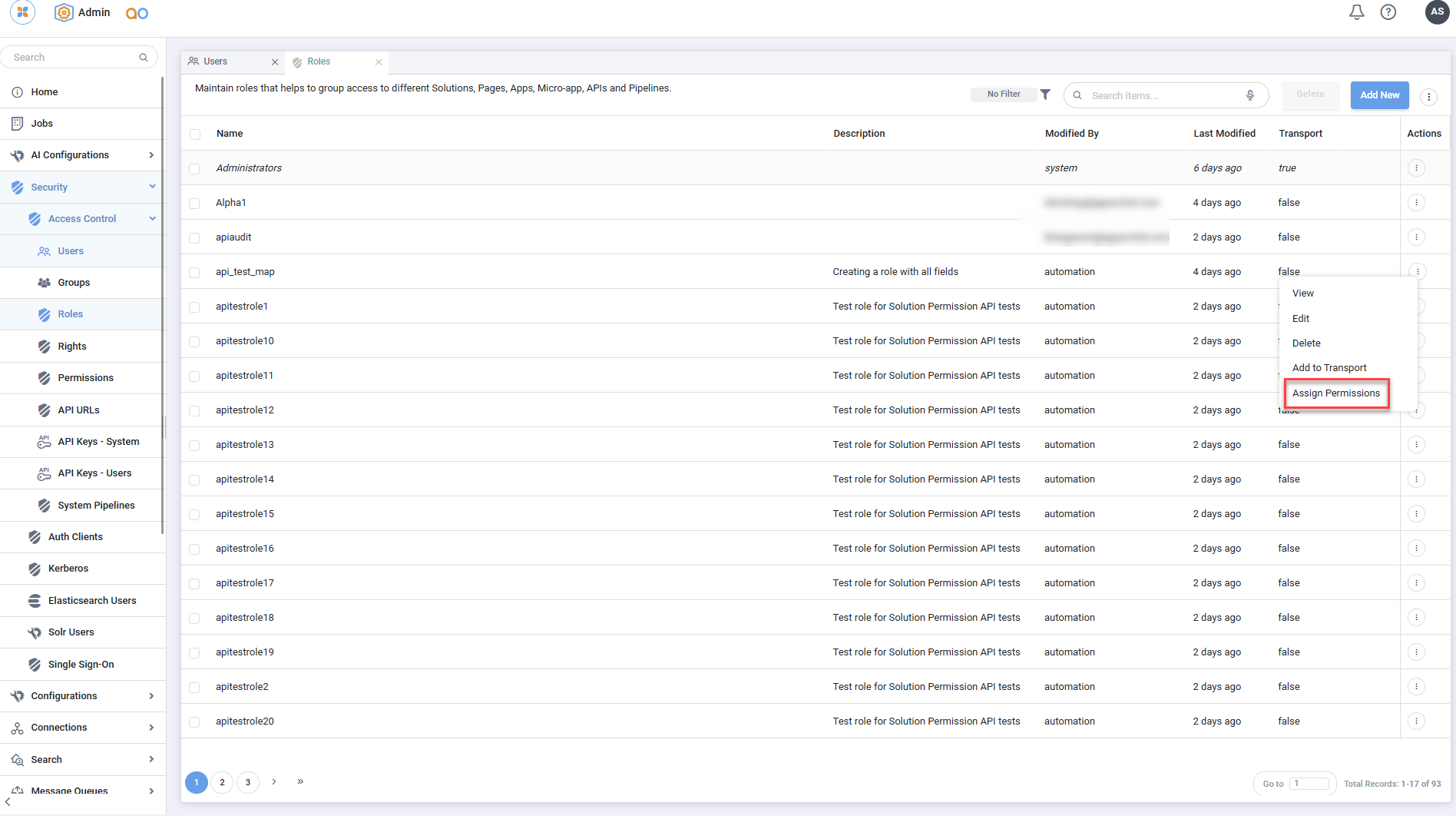Open the No Filter dropdown

(x=1004, y=94)
